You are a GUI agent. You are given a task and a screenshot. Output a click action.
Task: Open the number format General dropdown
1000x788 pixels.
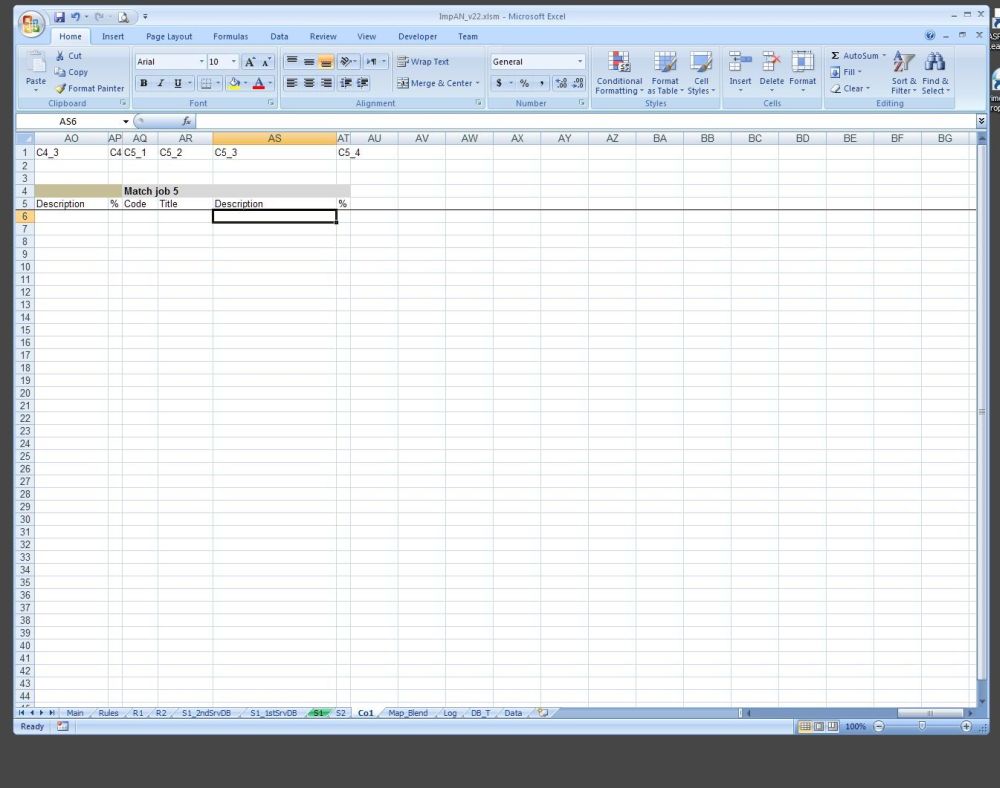(x=580, y=62)
